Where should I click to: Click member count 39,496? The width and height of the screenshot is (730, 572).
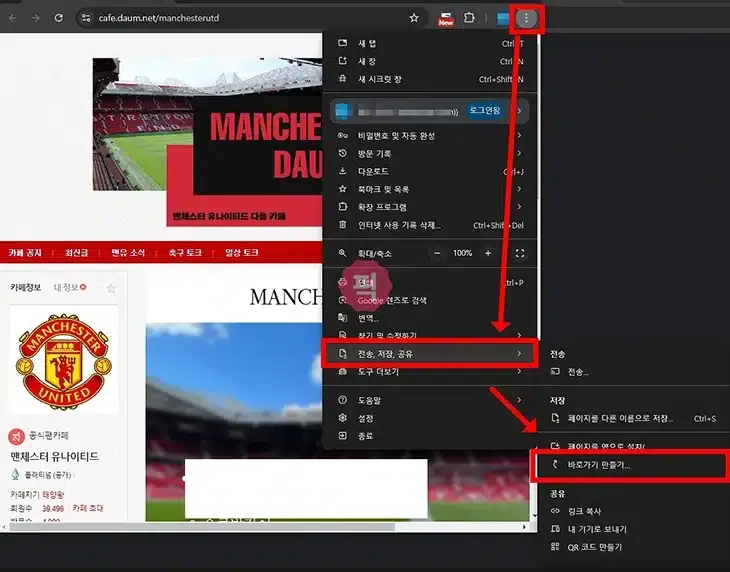click(x=53, y=509)
